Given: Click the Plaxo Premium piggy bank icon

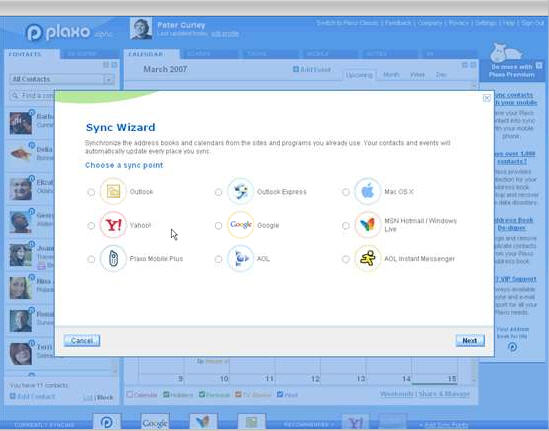Looking at the screenshot, I should coord(506,52).
